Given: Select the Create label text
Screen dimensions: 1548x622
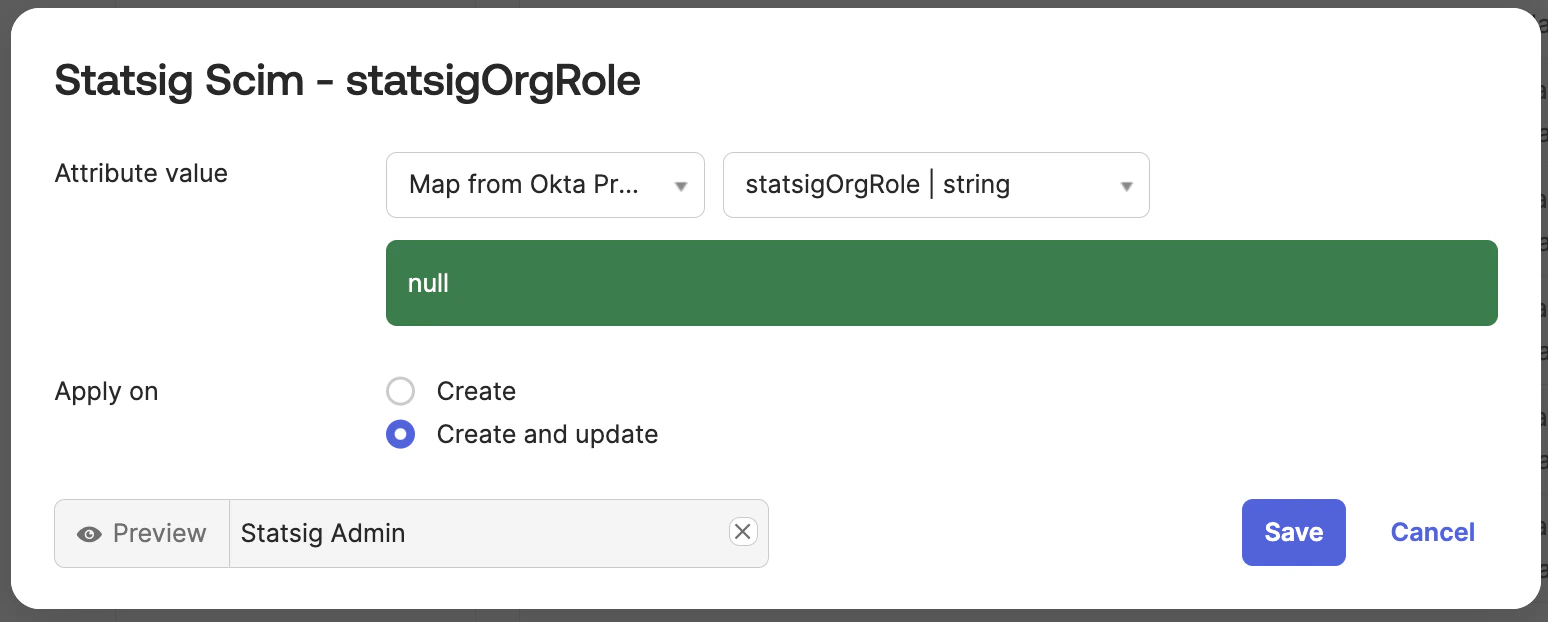Looking at the screenshot, I should [x=475, y=391].
